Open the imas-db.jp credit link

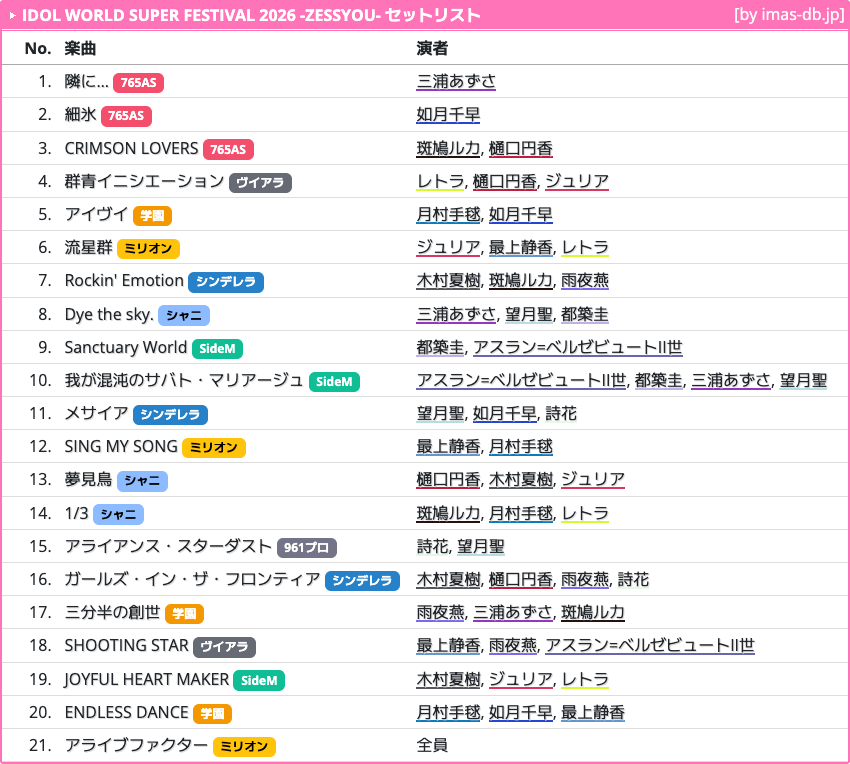tap(789, 15)
